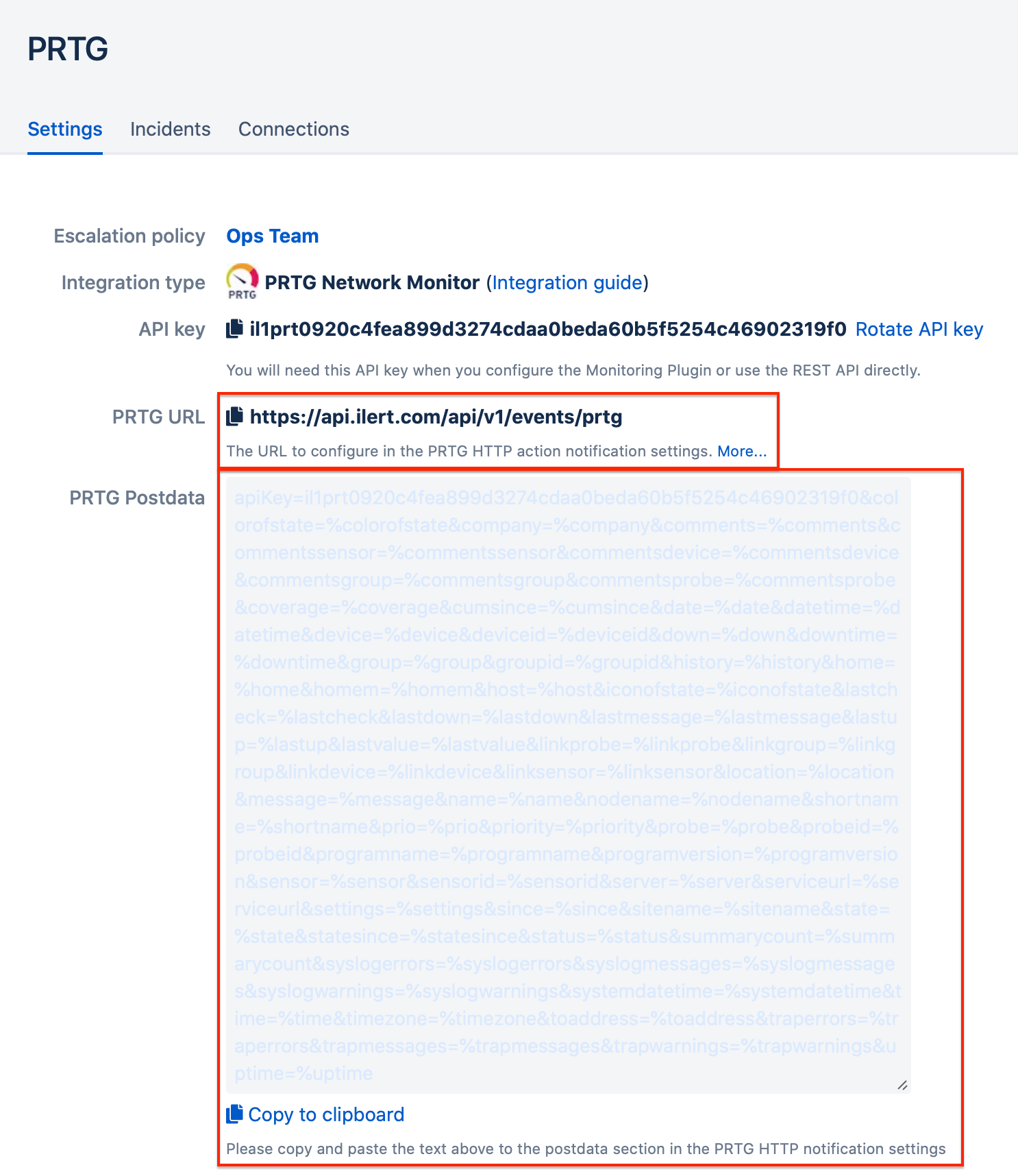
Task: Open the Incidents tab
Action: tap(171, 129)
